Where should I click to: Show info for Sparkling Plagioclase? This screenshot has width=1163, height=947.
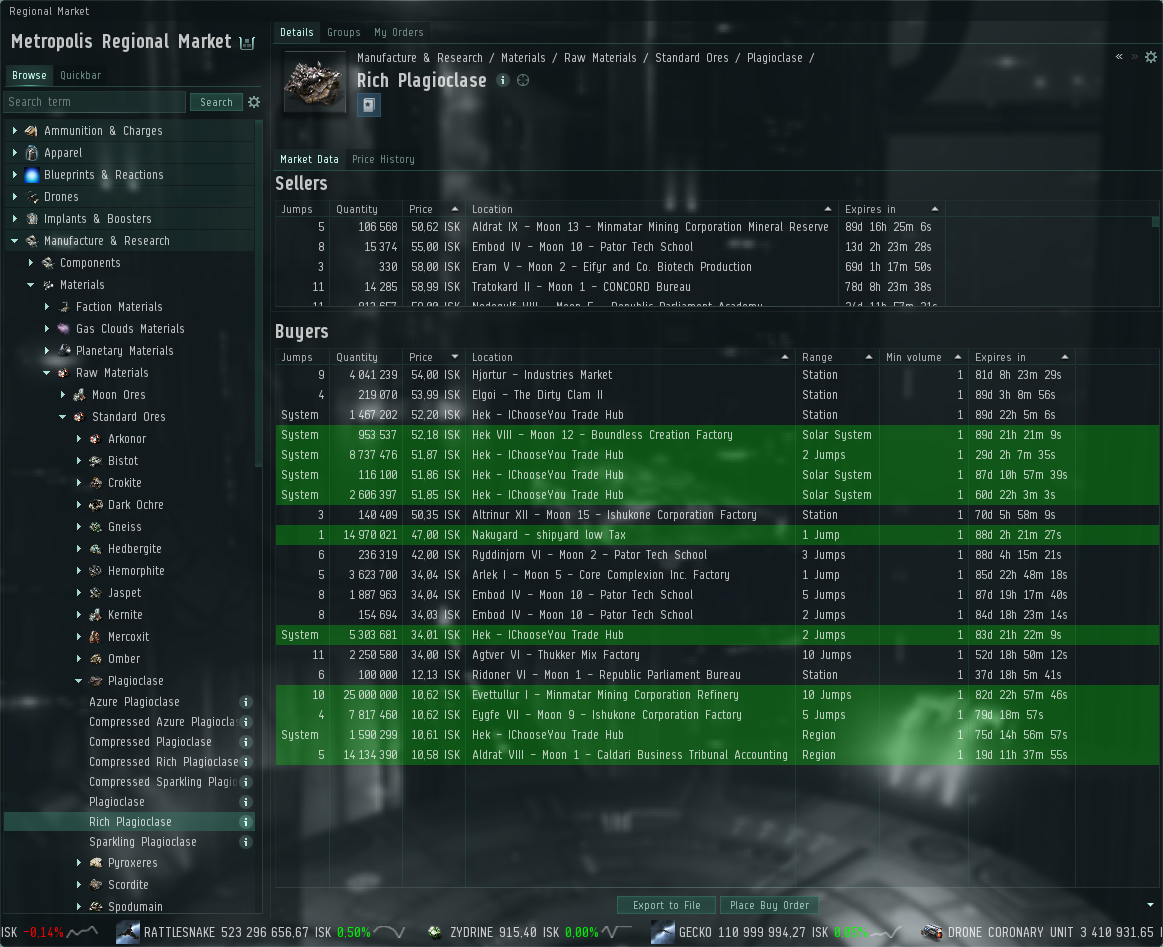(246, 842)
